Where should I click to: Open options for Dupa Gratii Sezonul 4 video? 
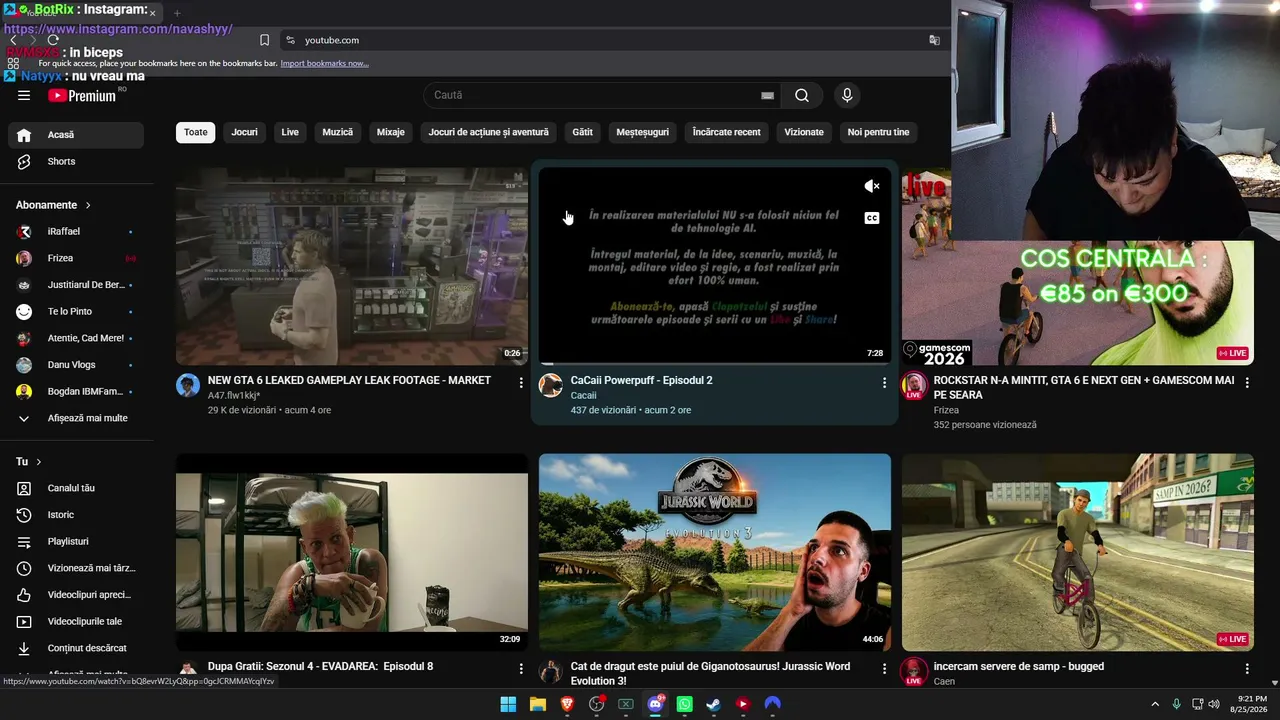[x=521, y=668]
